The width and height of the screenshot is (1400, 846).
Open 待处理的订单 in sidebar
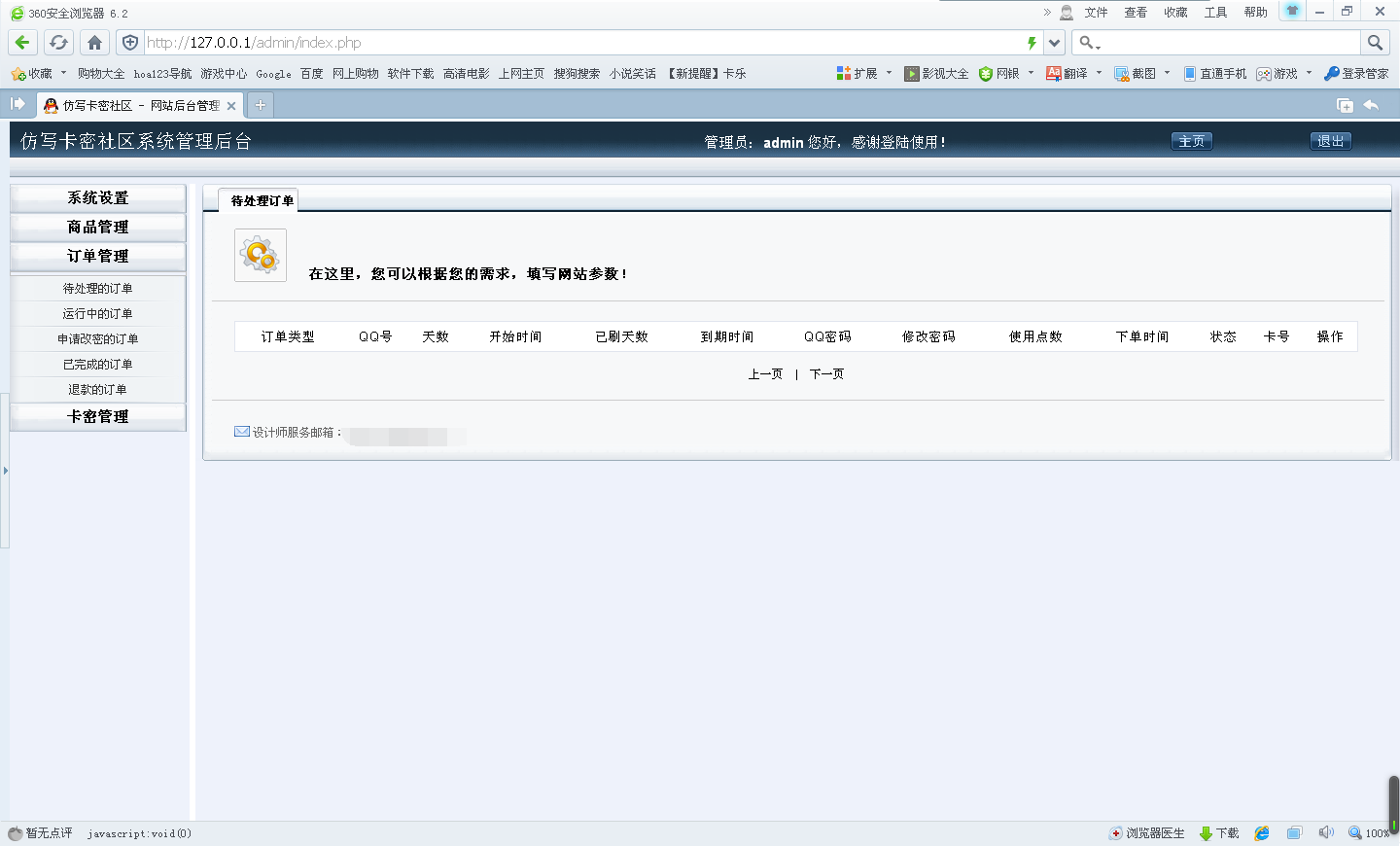coord(97,289)
